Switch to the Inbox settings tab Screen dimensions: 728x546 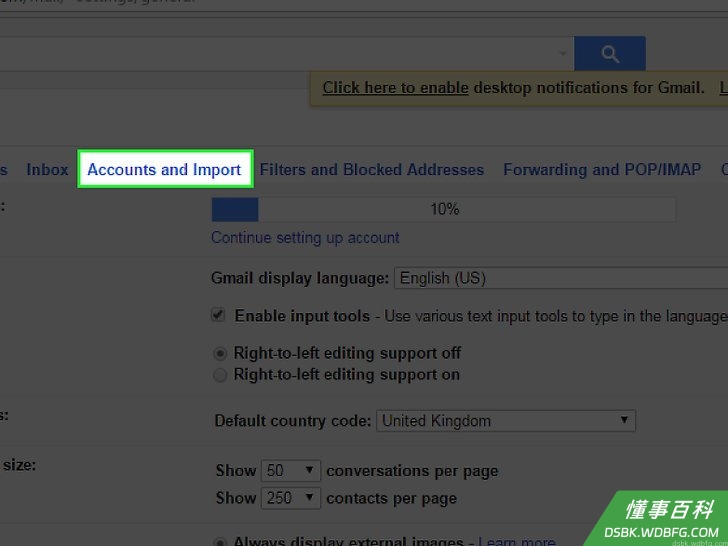(47, 169)
